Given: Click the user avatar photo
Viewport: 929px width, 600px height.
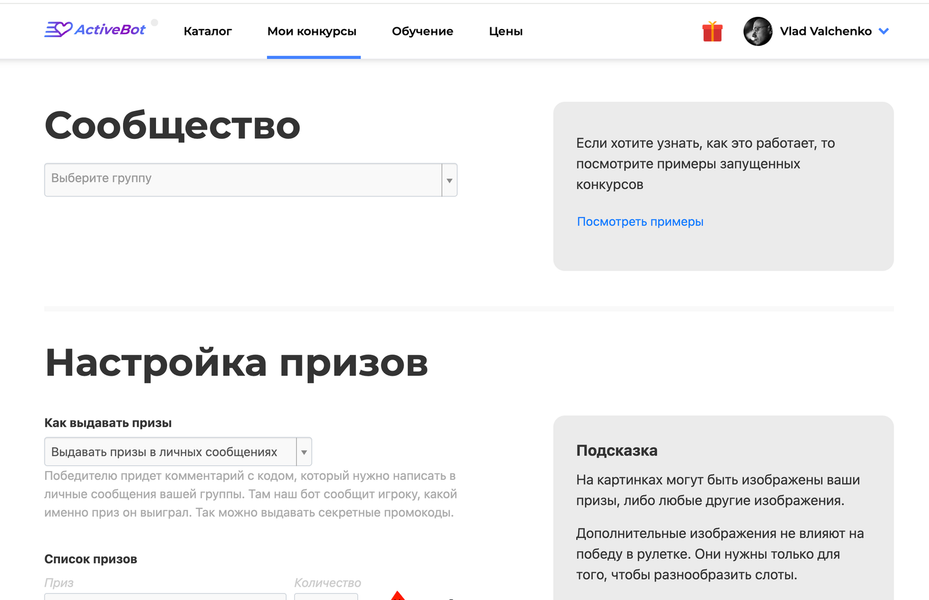Looking at the screenshot, I should click(x=758, y=31).
